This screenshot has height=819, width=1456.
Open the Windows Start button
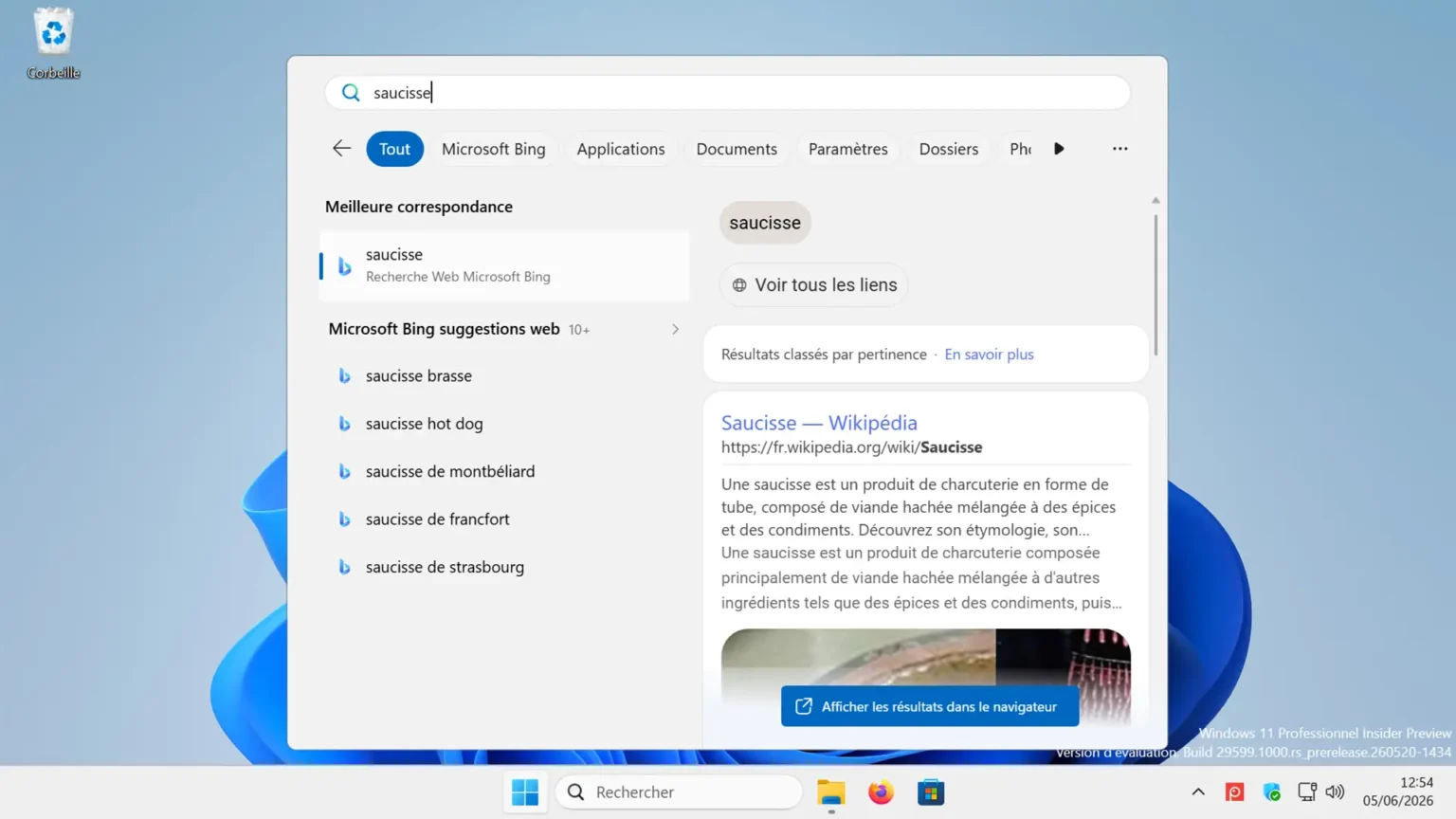[524, 792]
